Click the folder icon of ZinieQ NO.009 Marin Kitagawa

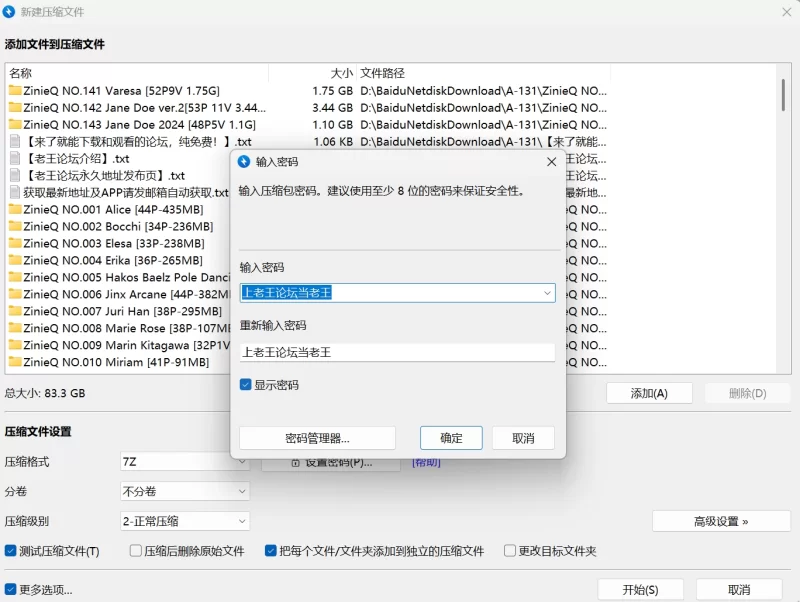pos(15,345)
